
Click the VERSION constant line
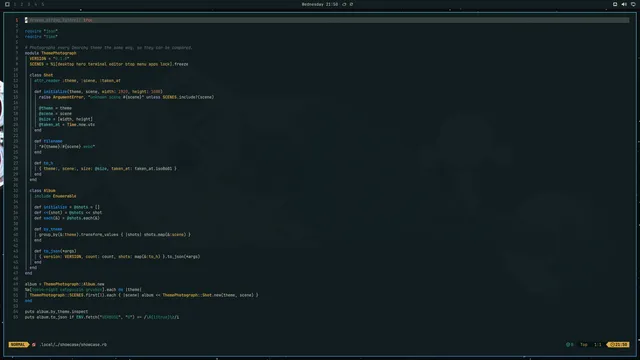[x=49, y=58]
